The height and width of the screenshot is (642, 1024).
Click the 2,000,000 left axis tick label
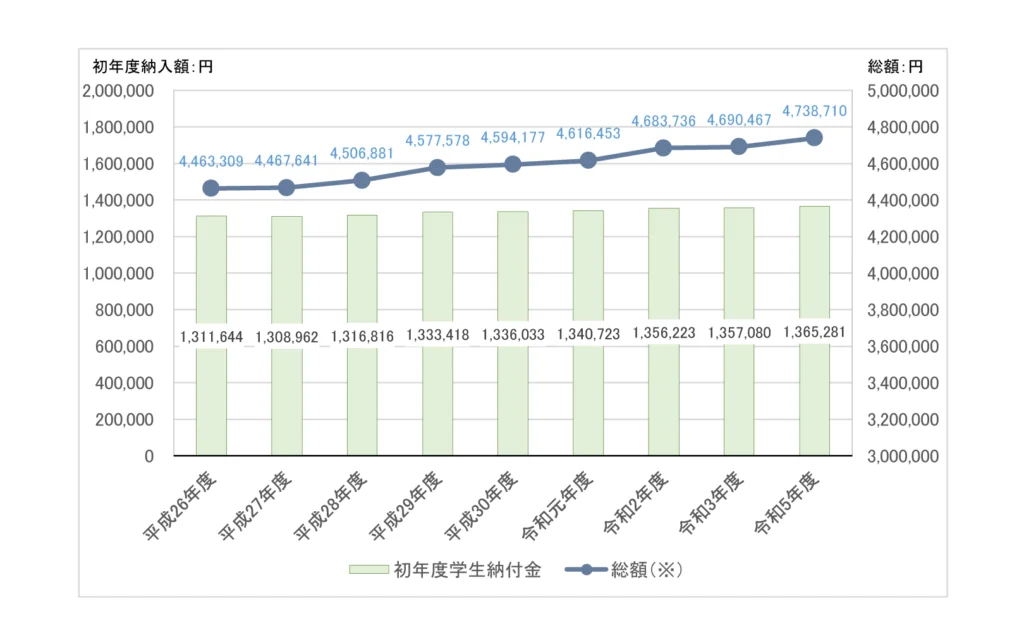[120, 91]
